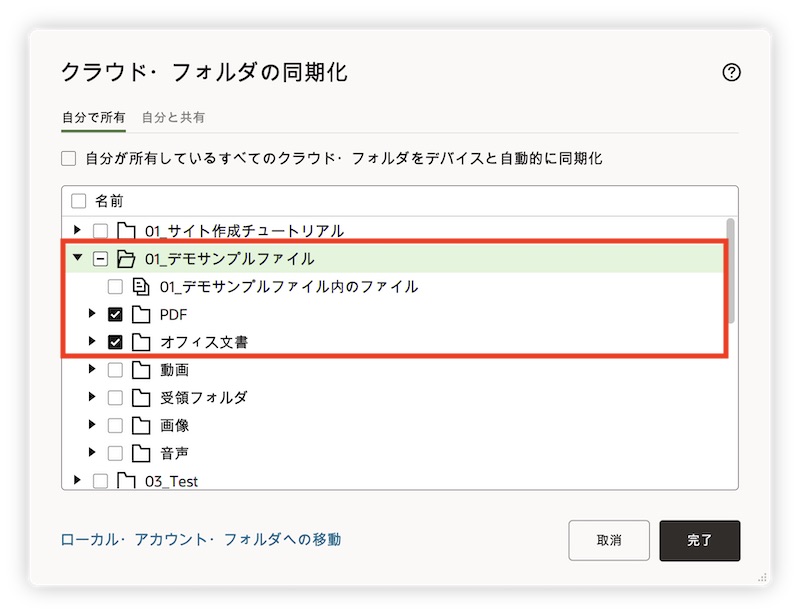
Task: Expand the オフィス文書 folder tree
Action: (93, 342)
